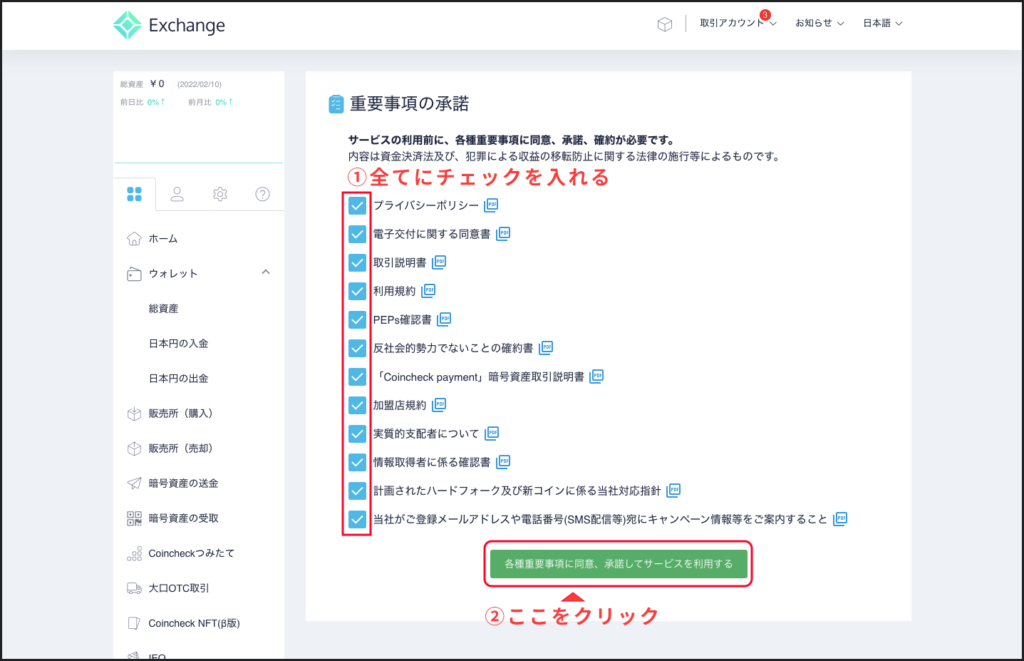Toggle the 取引説明書 checkbox
The width and height of the screenshot is (1024, 661).
click(x=357, y=263)
